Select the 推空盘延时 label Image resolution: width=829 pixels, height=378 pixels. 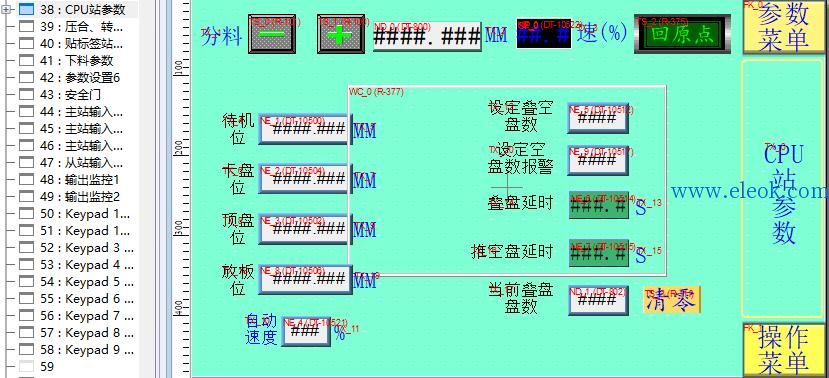(x=512, y=252)
